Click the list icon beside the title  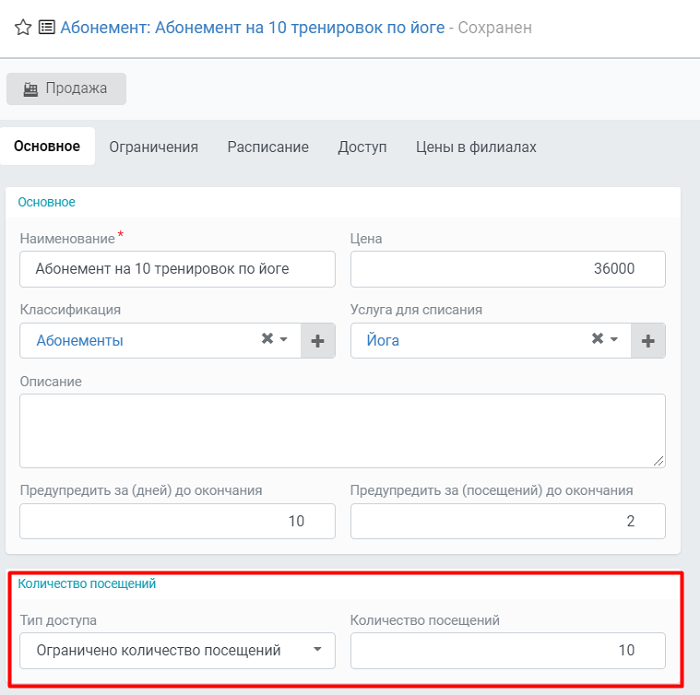click(x=47, y=27)
